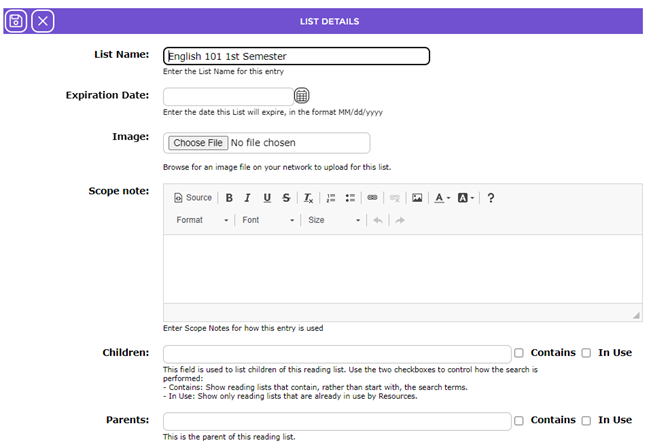Click the insert image icon
The width and height of the screenshot is (649, 447).
[x=417, y=198]
